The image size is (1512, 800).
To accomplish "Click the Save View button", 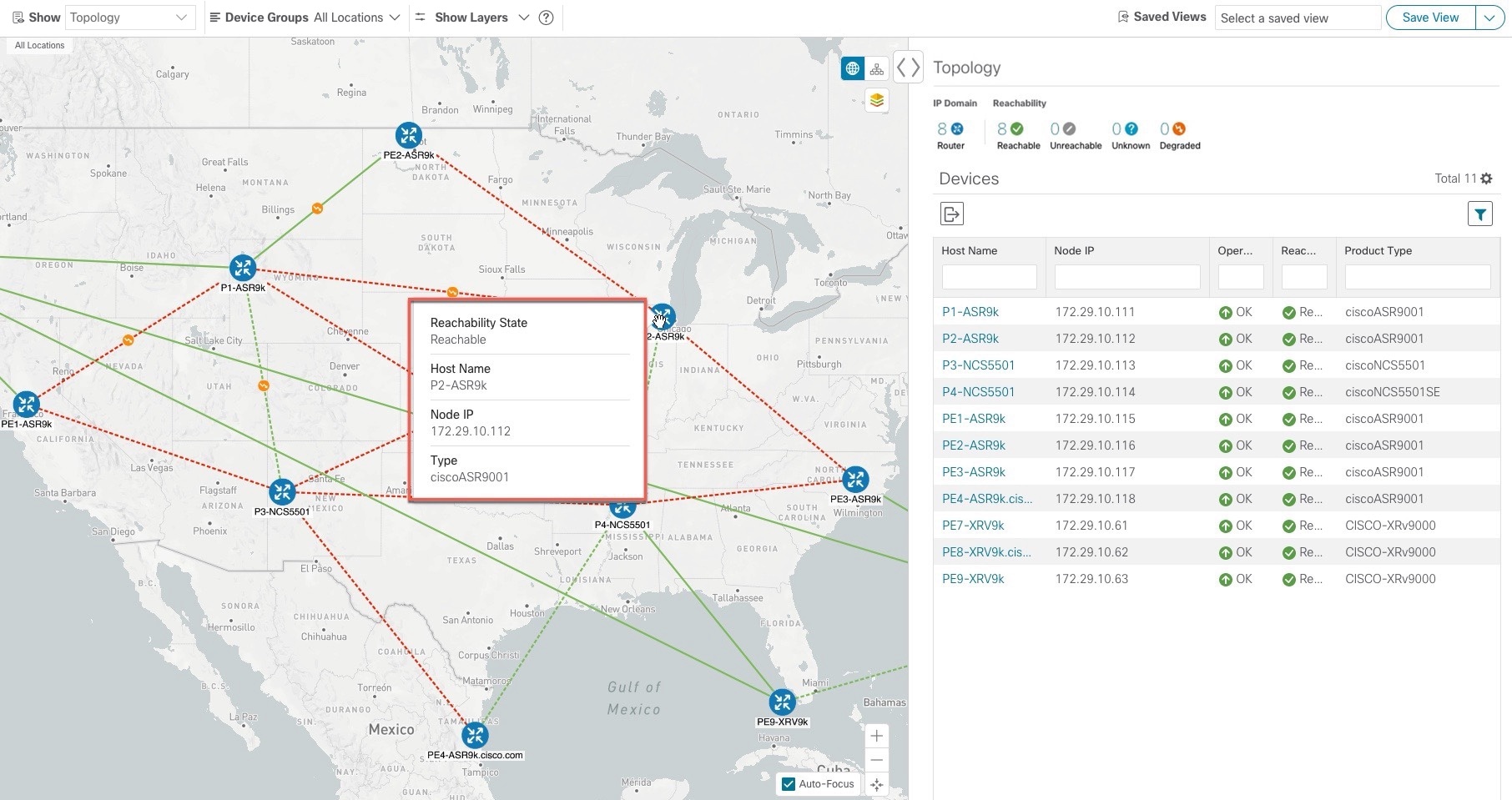I will click(x=1429, y=17).
